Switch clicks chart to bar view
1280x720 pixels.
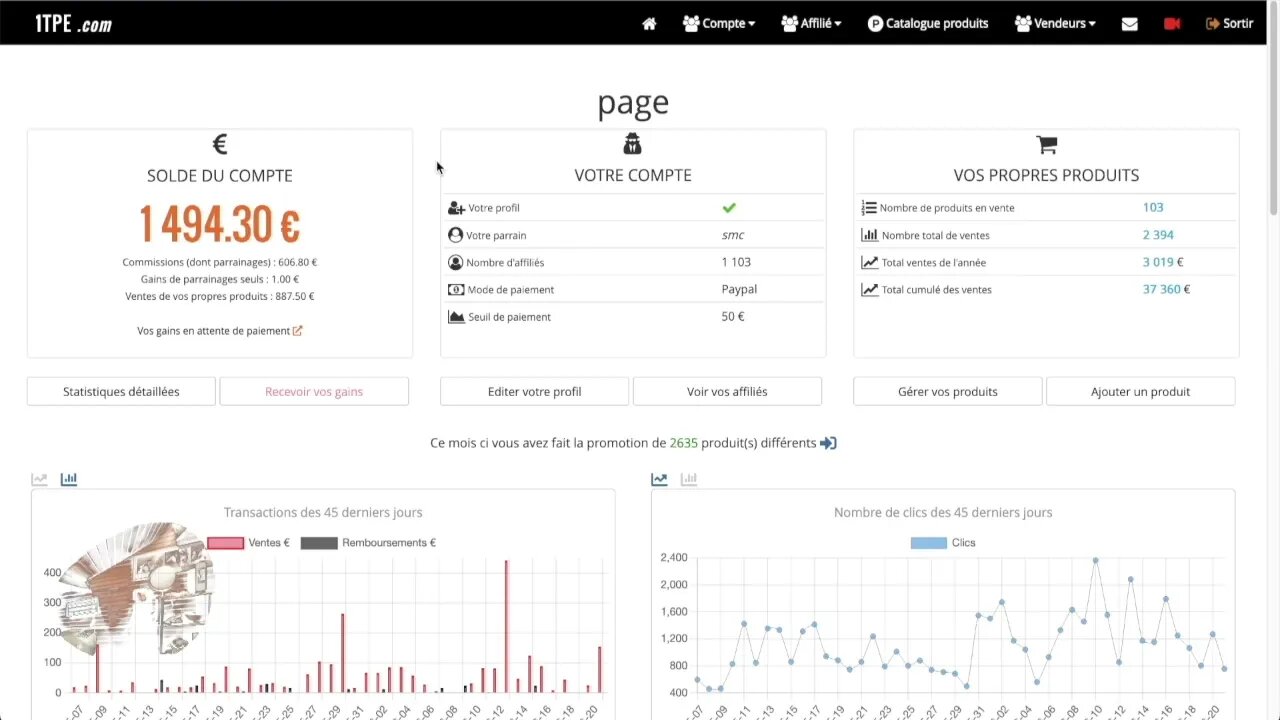coord(689,479)
